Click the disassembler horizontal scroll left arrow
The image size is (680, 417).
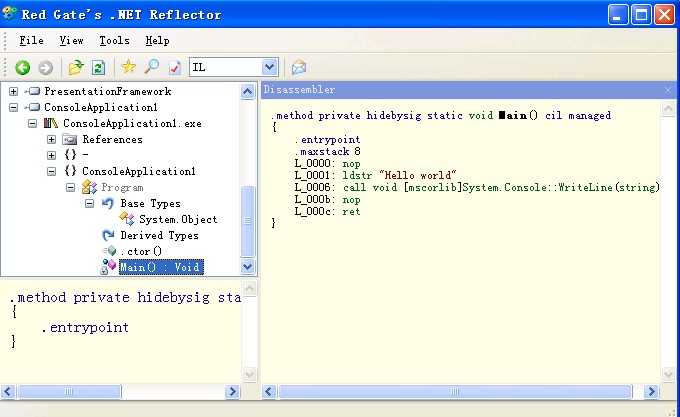(268, 392)
